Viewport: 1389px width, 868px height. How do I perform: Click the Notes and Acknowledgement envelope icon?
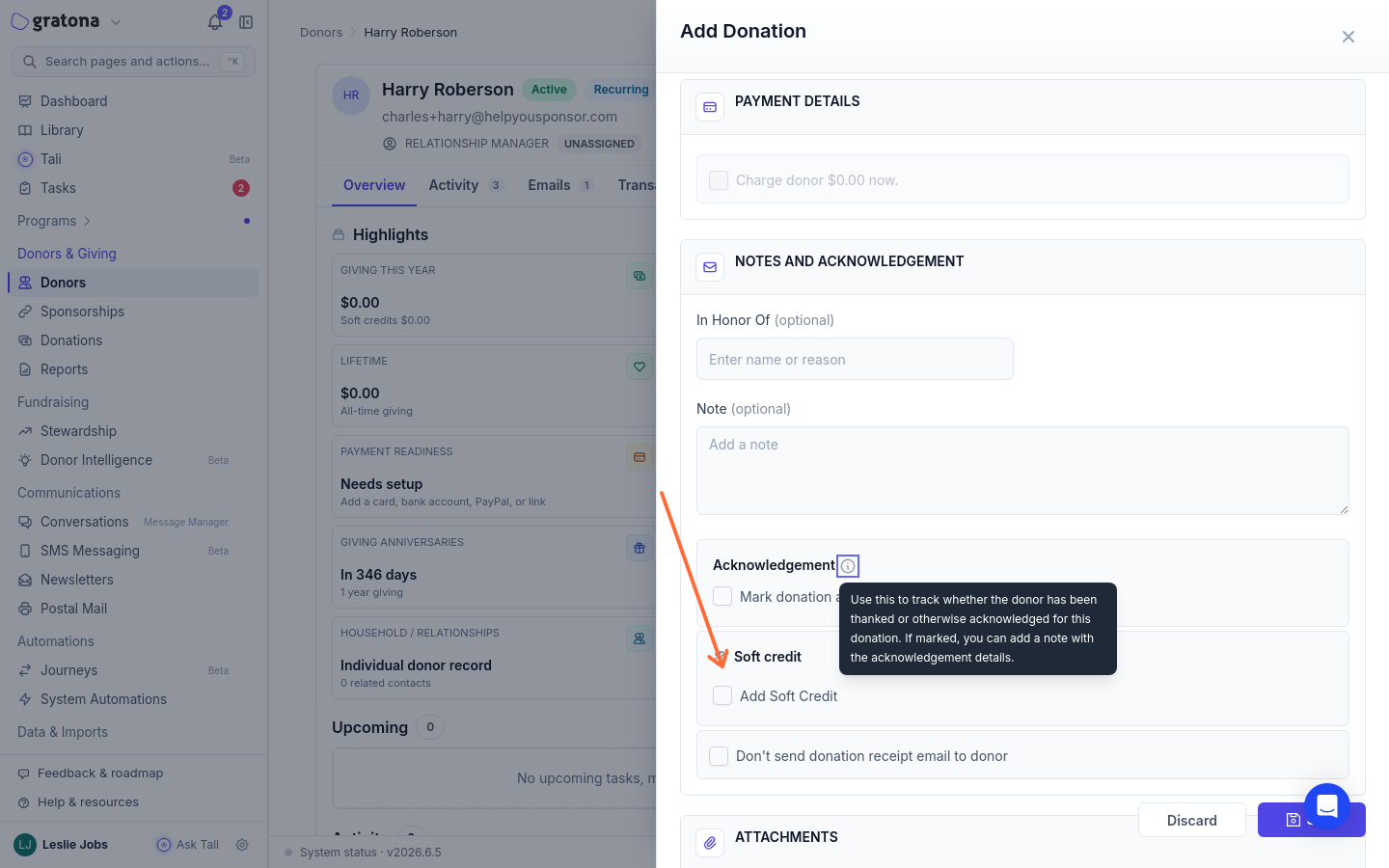tap(710, 267)
